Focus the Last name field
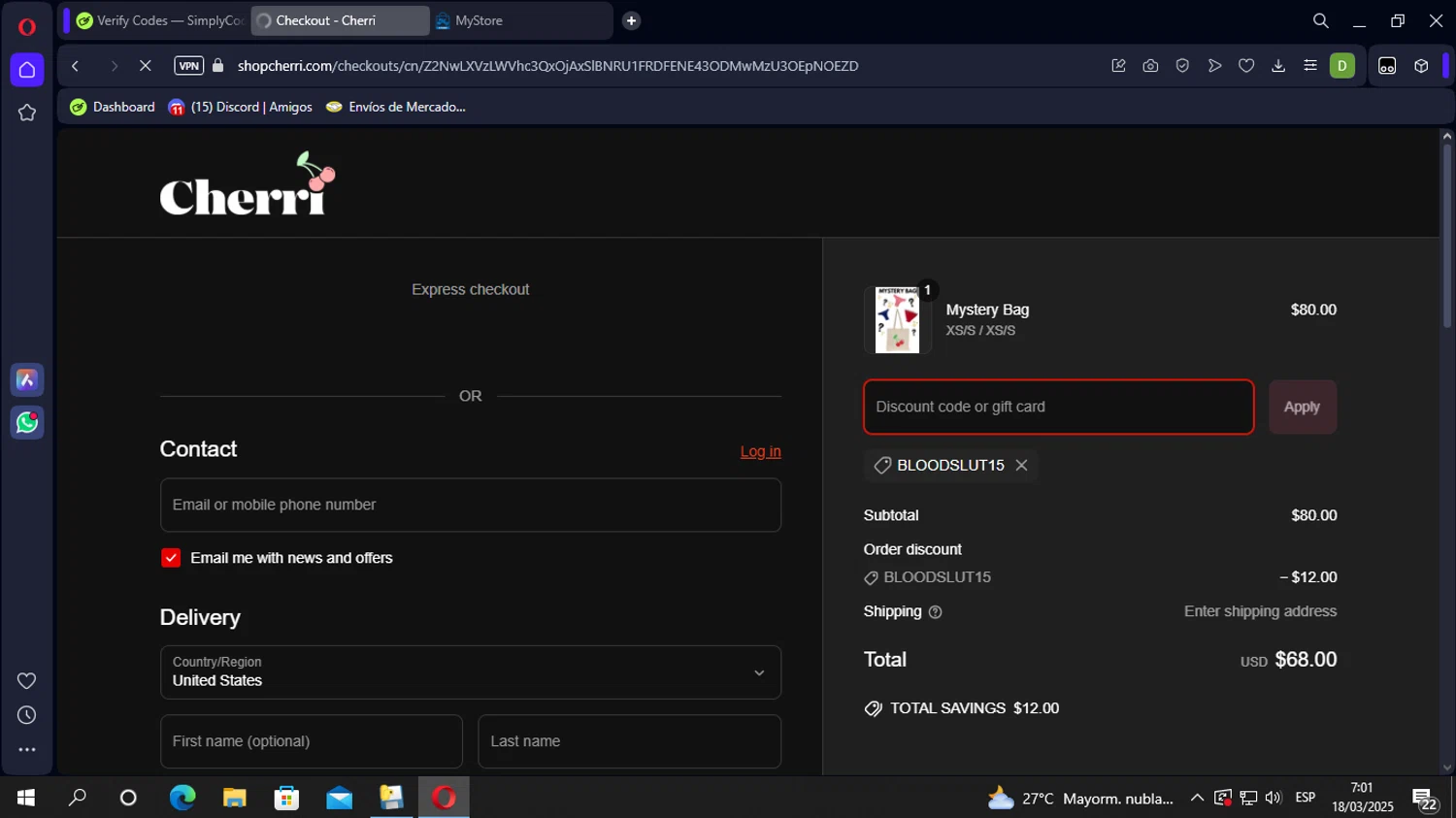 coord(630,741)
